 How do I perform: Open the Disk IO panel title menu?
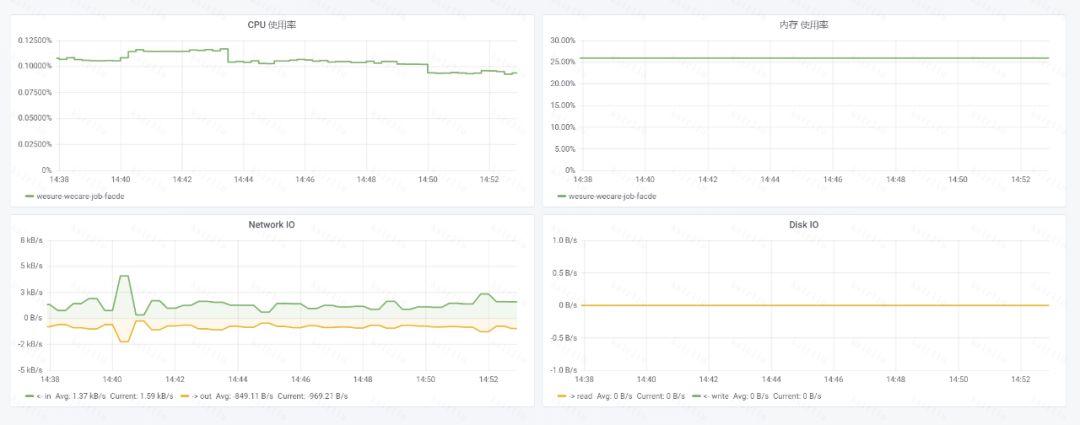[803, 225]
